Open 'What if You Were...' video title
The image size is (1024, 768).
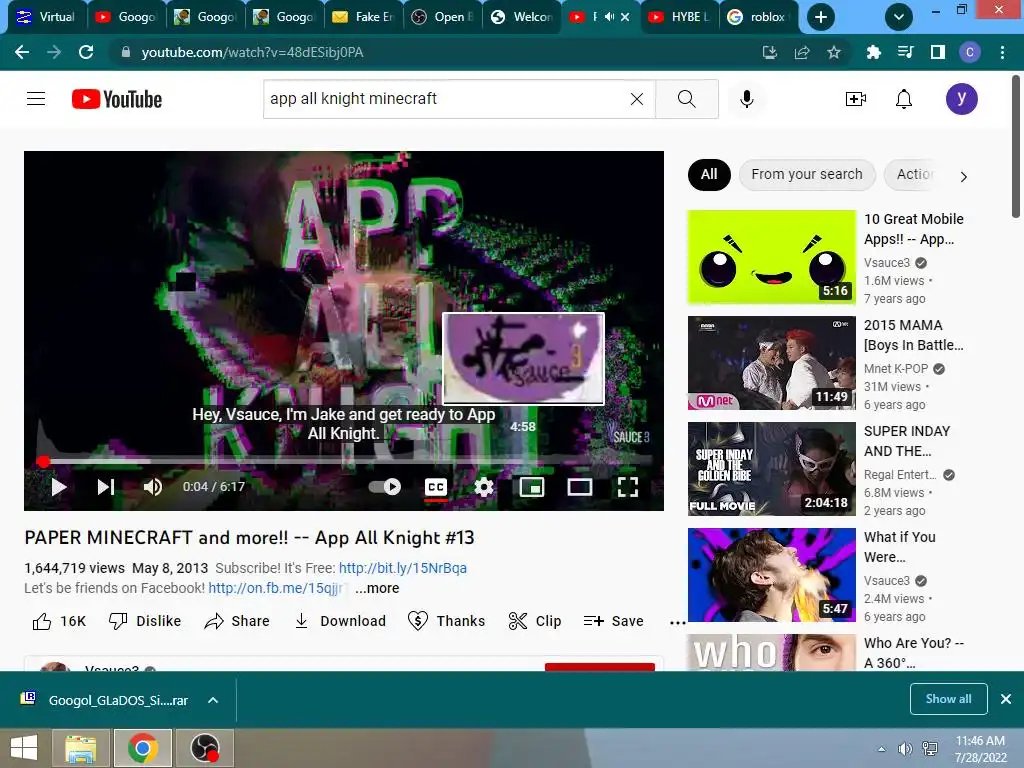coord(899,547)
